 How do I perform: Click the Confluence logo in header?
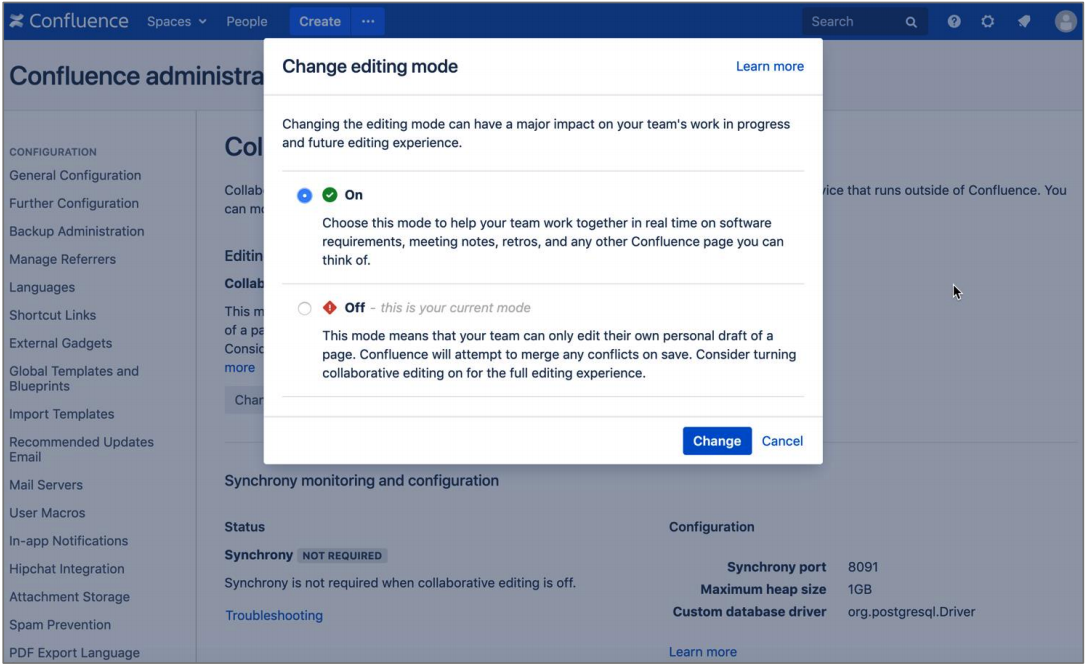pyautogui.click(x=69, y=21)
